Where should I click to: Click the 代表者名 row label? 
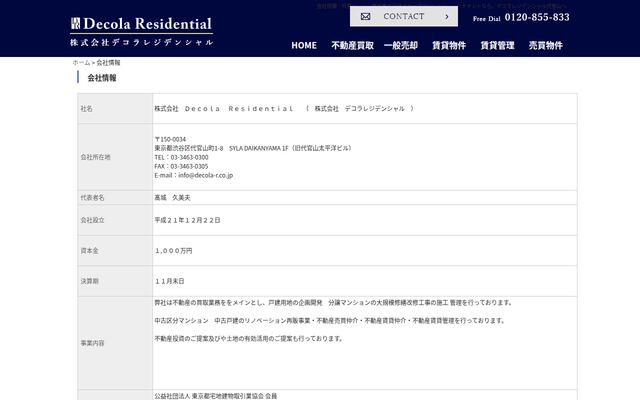[92, 198]
